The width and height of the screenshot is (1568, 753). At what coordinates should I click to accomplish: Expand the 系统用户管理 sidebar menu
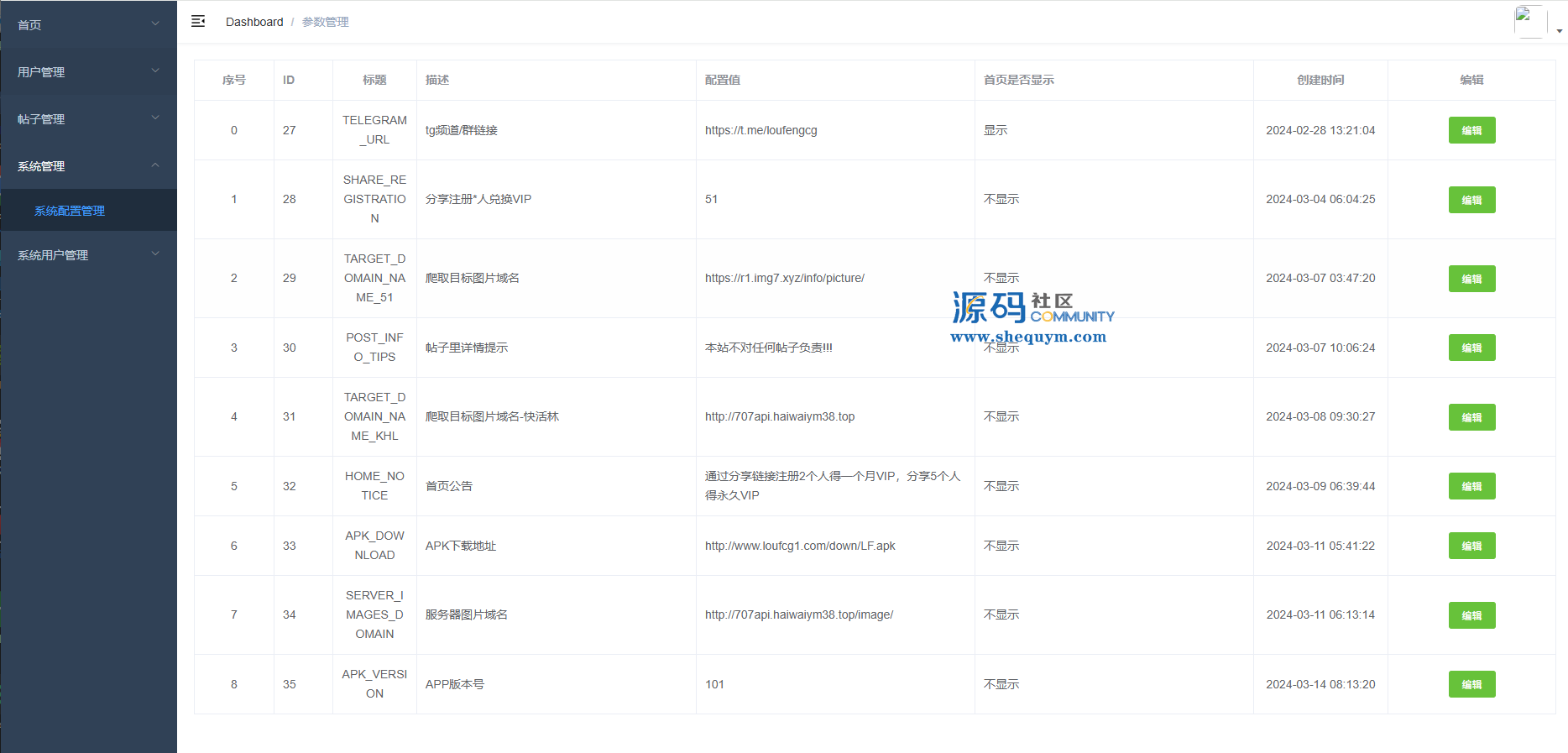[x=88, y=254]
